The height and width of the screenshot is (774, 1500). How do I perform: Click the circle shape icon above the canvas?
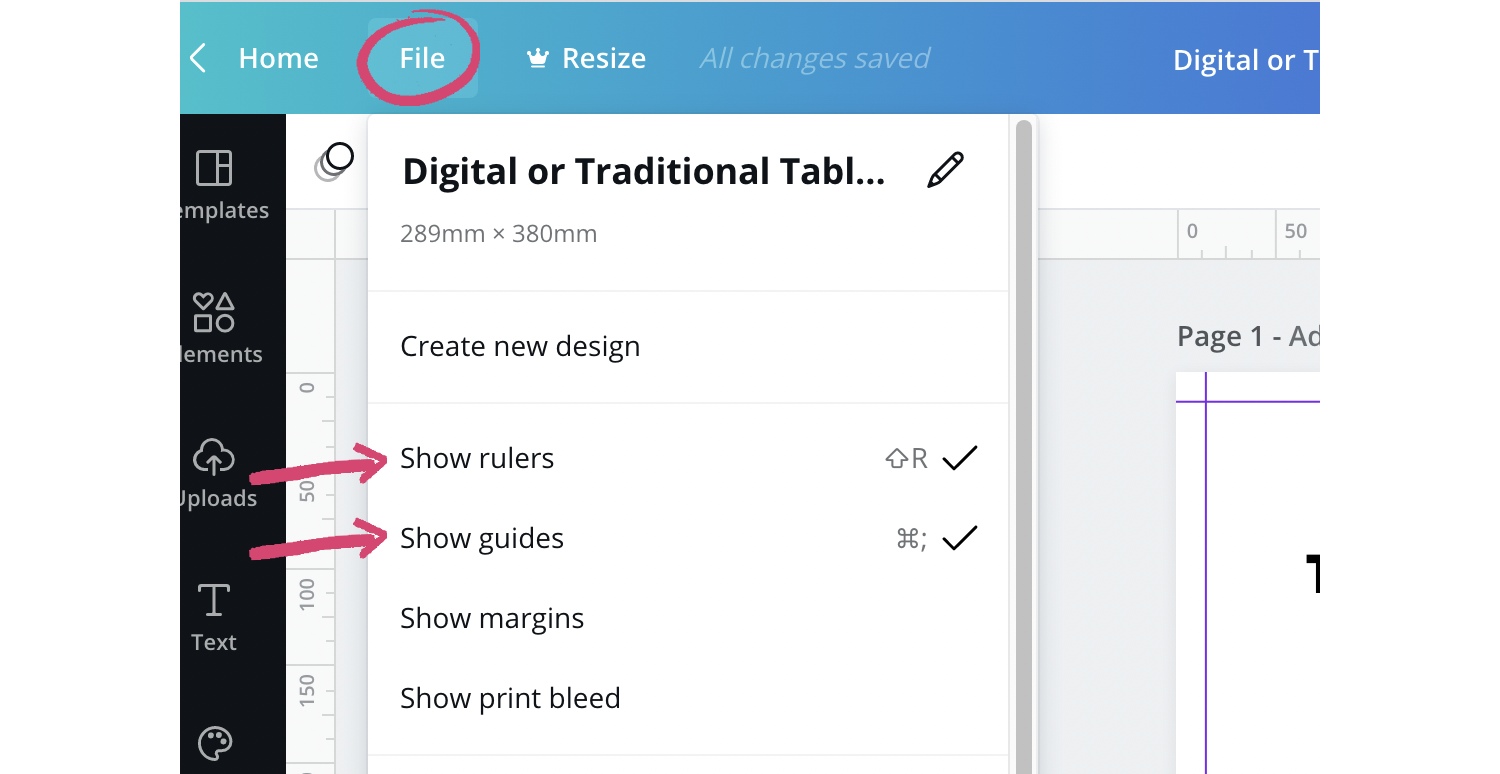pyautogui.click(x=335, y=160)
